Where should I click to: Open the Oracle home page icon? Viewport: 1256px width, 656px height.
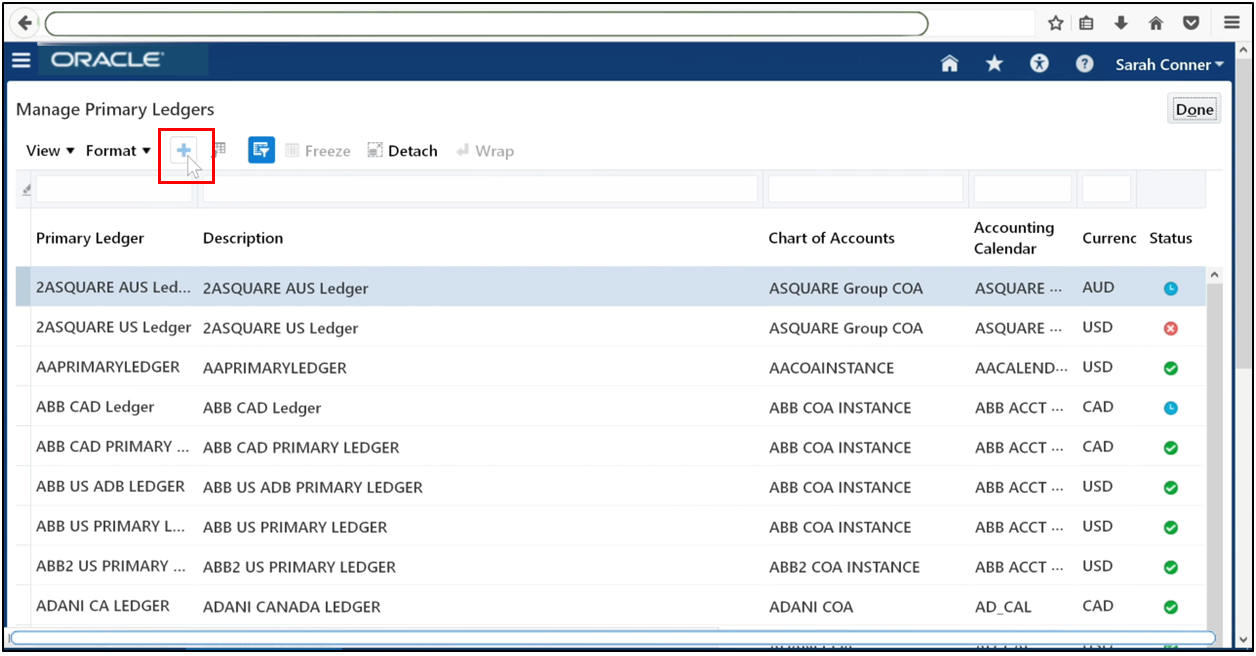[x=949, y=63]
